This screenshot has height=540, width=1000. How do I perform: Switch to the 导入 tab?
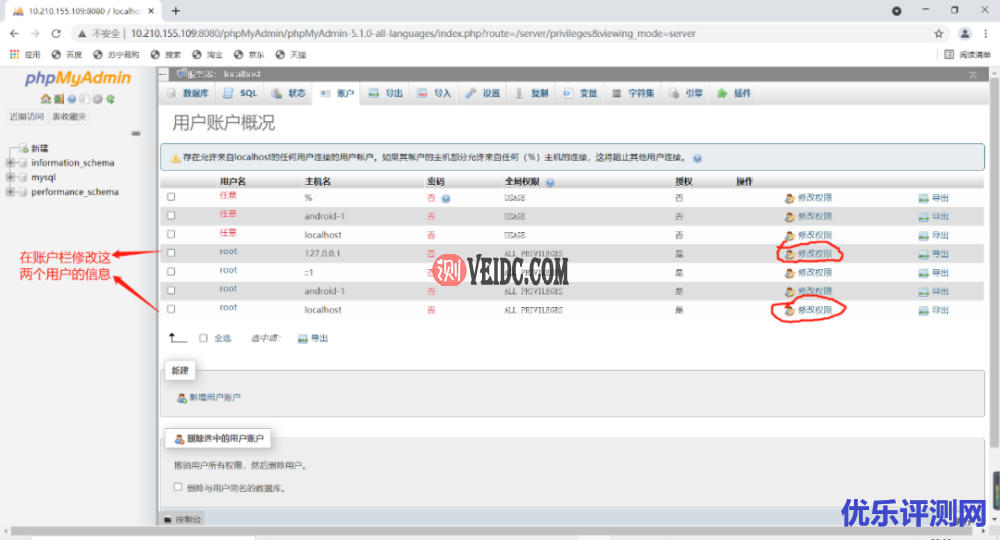pyautogui.click(x=434, y=94)
